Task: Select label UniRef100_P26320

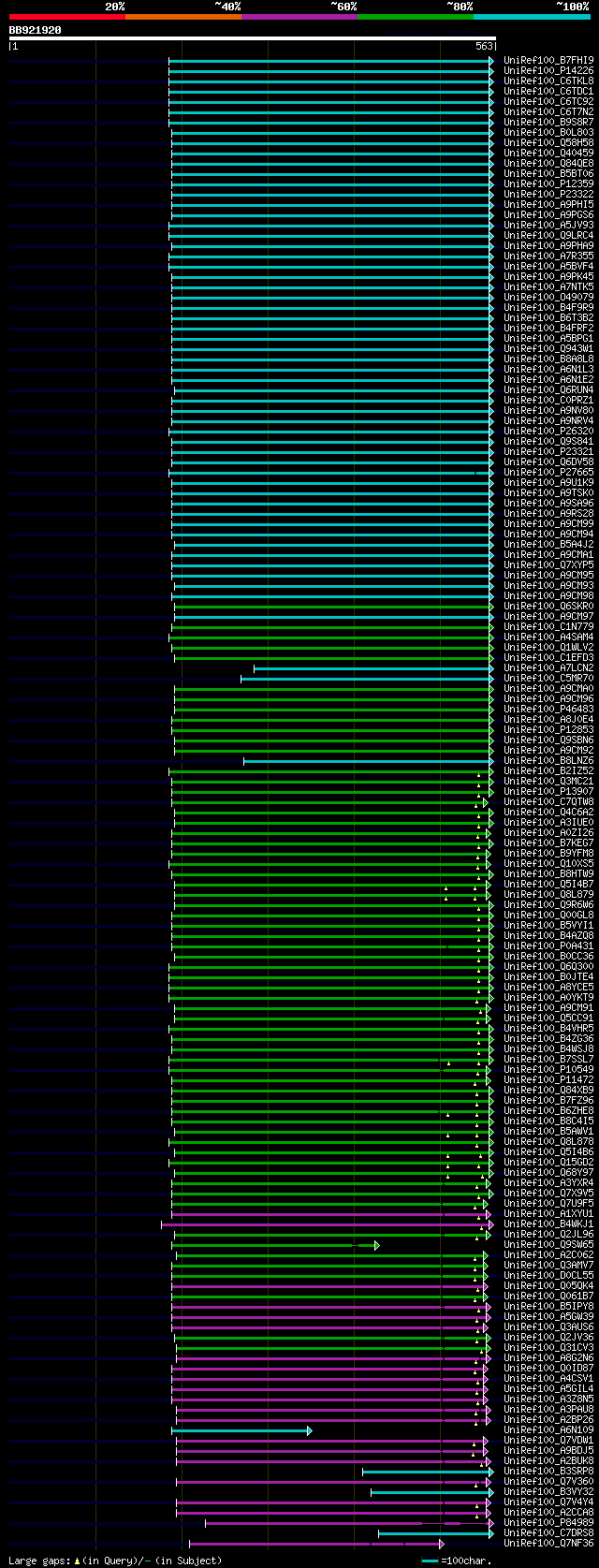Action: [x=548, y=431]
